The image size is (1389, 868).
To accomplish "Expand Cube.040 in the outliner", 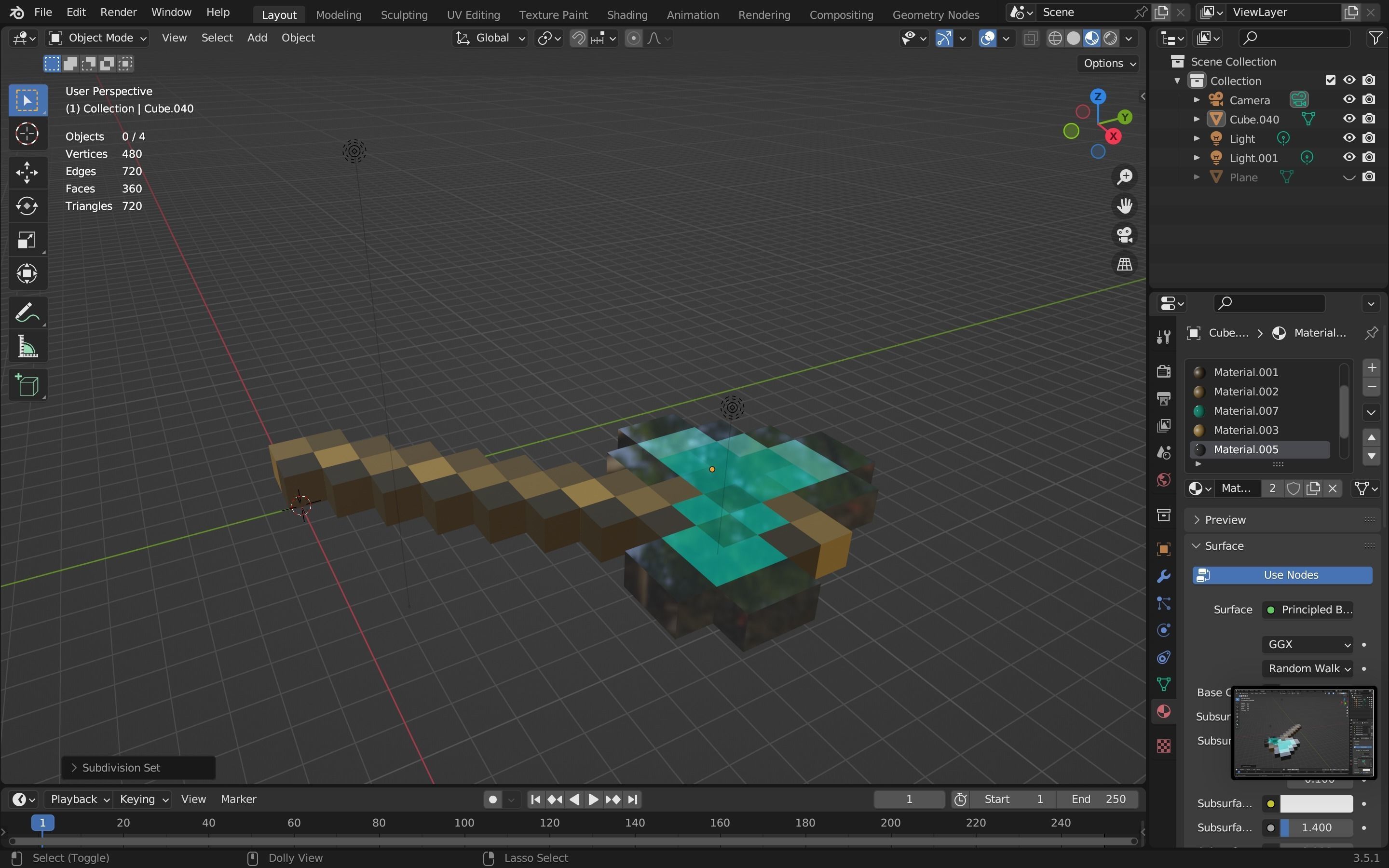I will pyautogui.click(x=1197, y=119).
